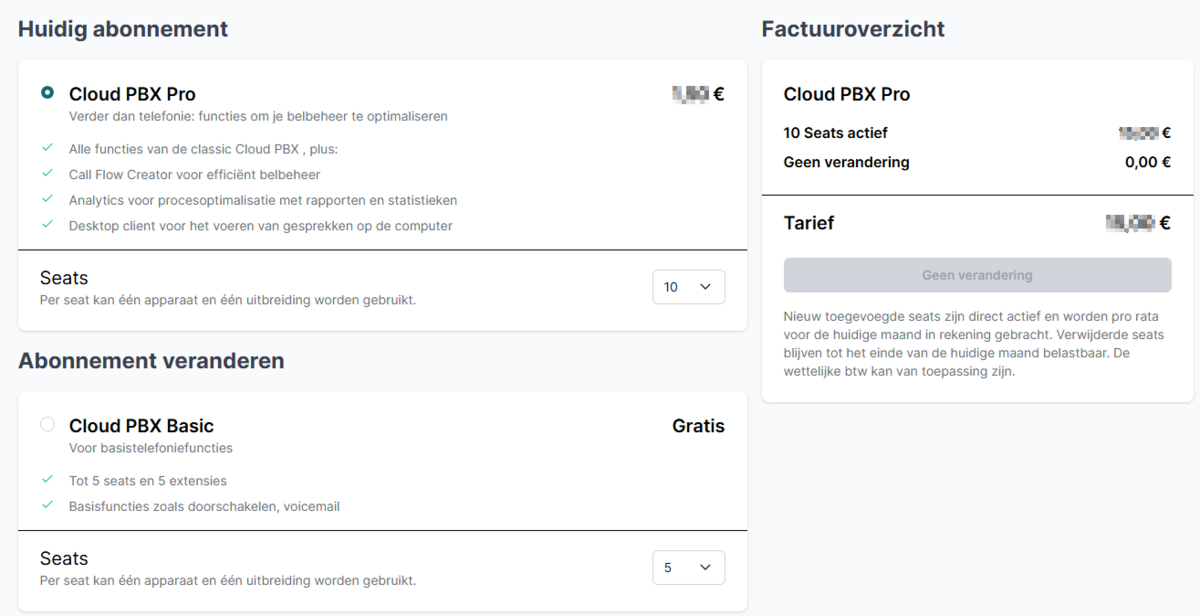
Task: Click the Tarief total row label
Action: click(808, 223)
